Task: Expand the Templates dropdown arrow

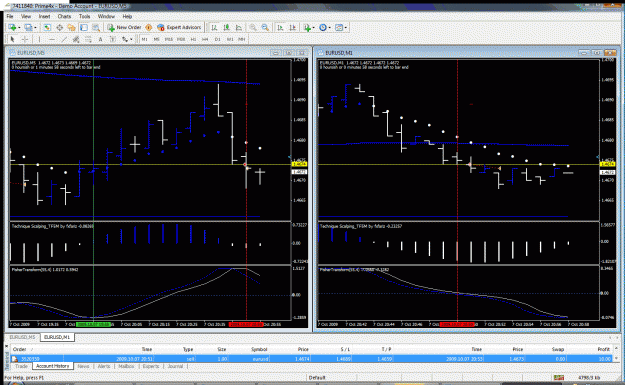Action: point(346,28)
